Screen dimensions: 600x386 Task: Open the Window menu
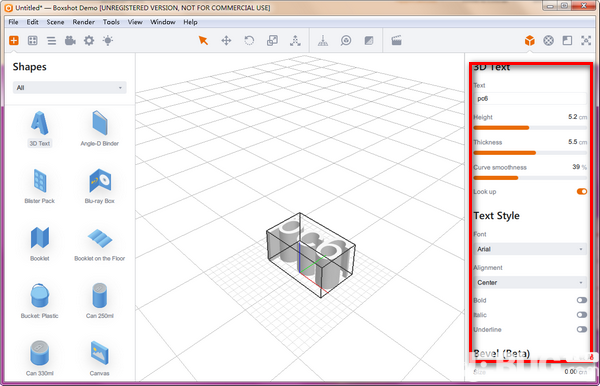[163, 22]
